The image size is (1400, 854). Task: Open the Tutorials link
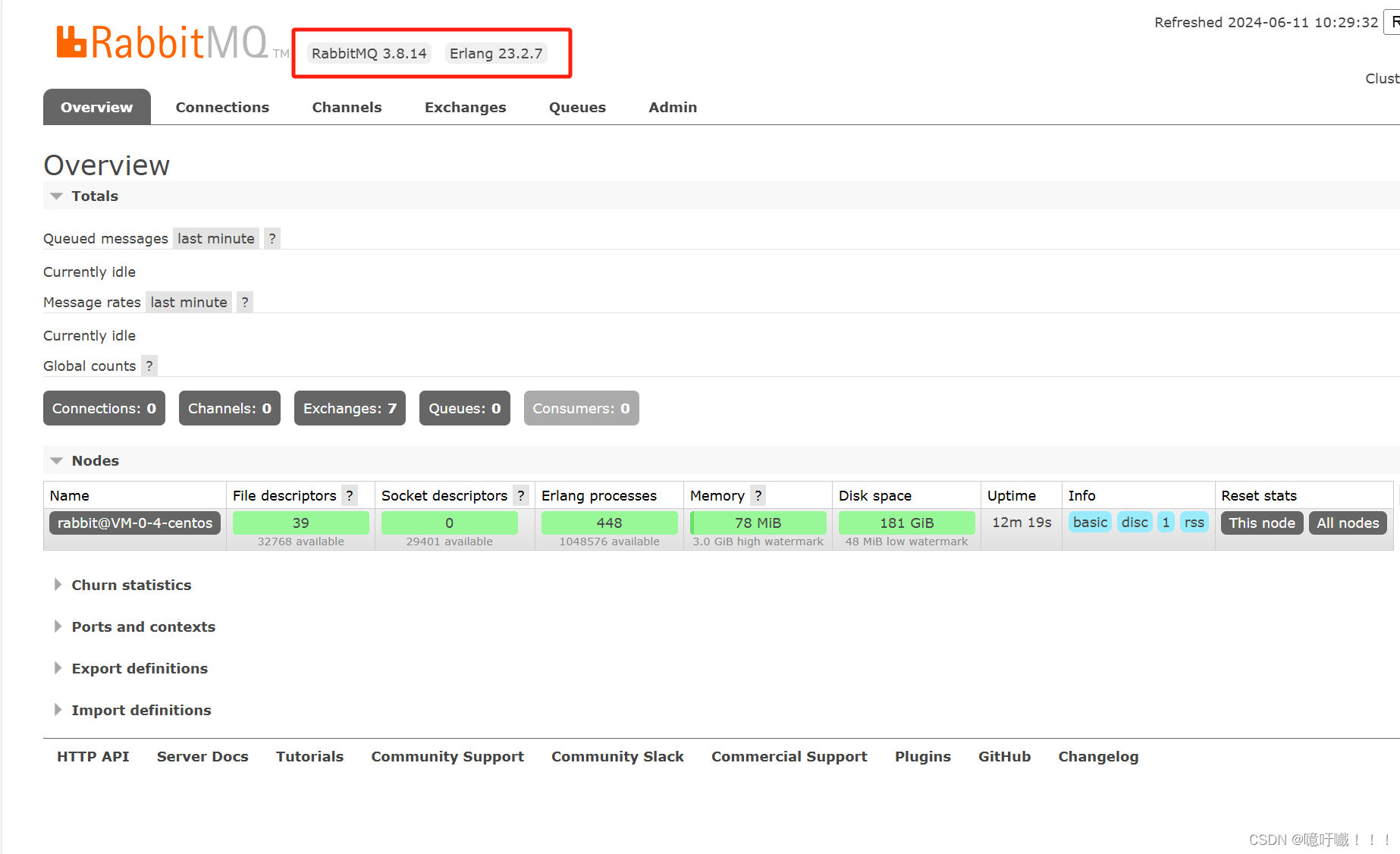(309, 756)
